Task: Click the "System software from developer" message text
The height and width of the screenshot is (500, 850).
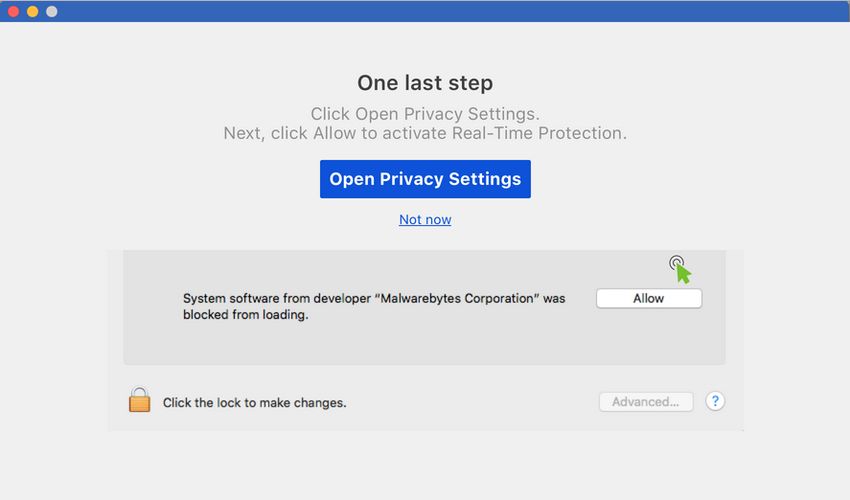Action: pyautogui.click(x=374, y=306)
